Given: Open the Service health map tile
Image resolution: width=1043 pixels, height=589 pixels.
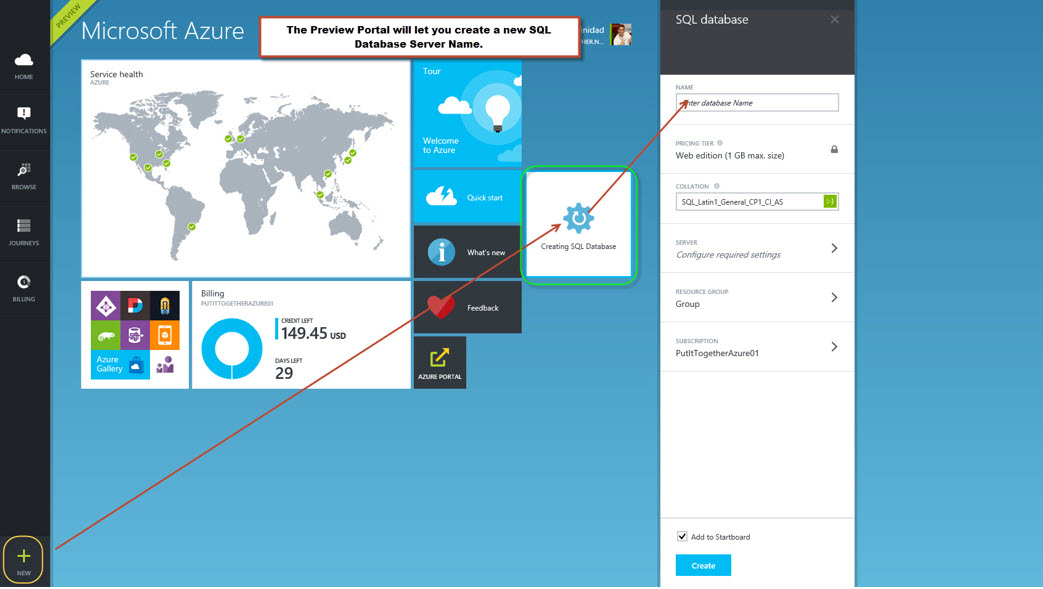Looking at the screenshot, I should click(245, 168).
